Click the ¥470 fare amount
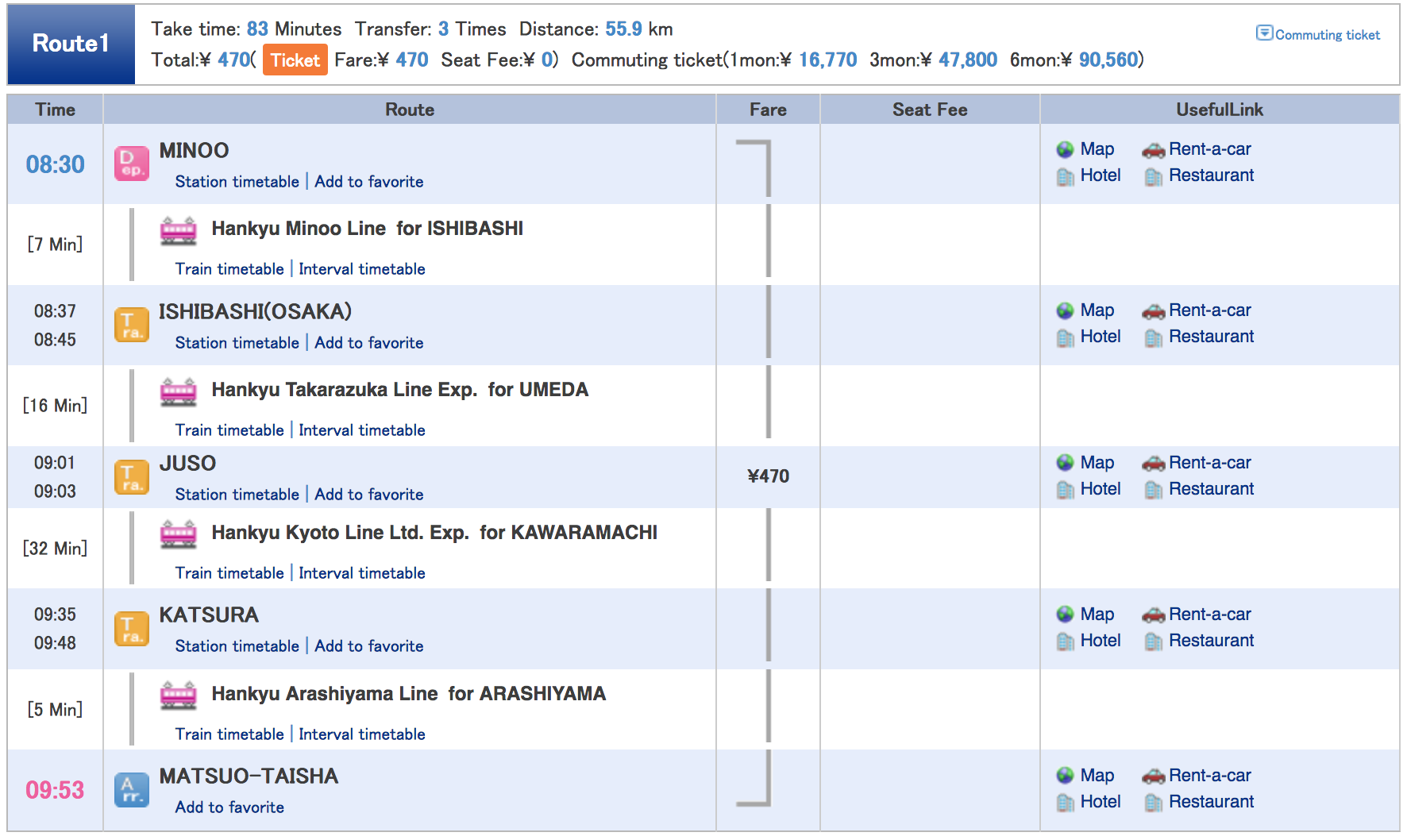The image size is (1407, 840). (x=768, y=476)
